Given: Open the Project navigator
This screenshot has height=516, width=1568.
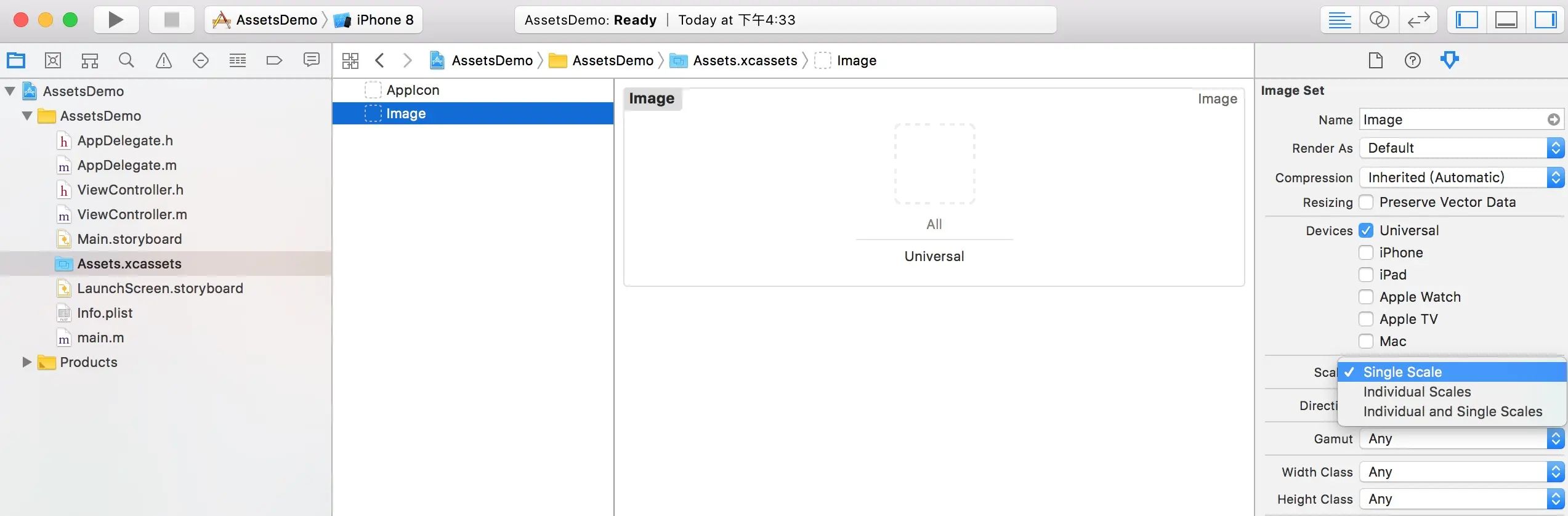Looking at the screenshot, I should [16, 60].
